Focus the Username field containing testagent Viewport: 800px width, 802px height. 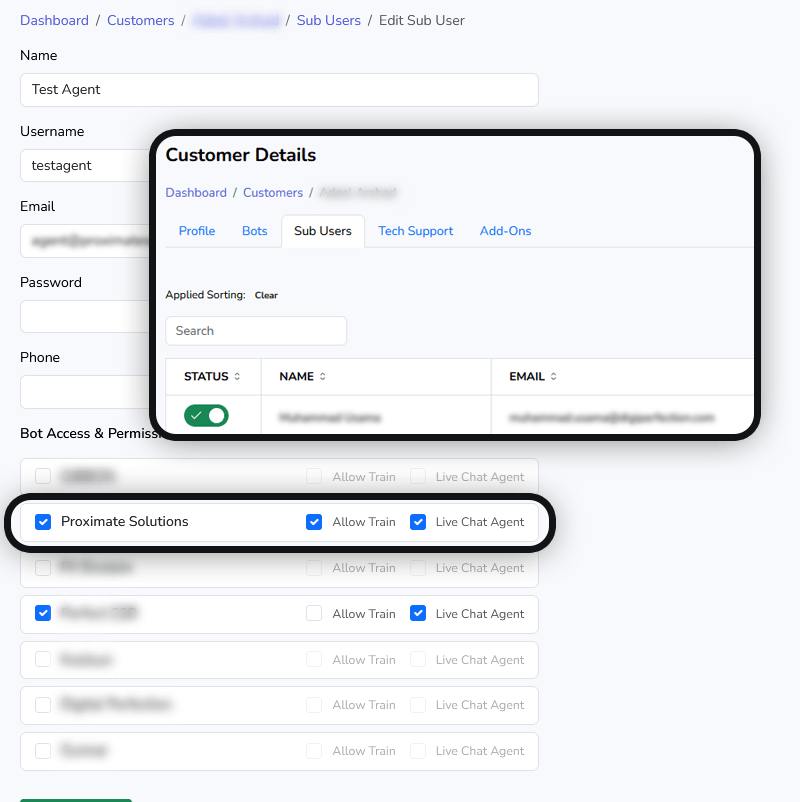coord(85,166)
